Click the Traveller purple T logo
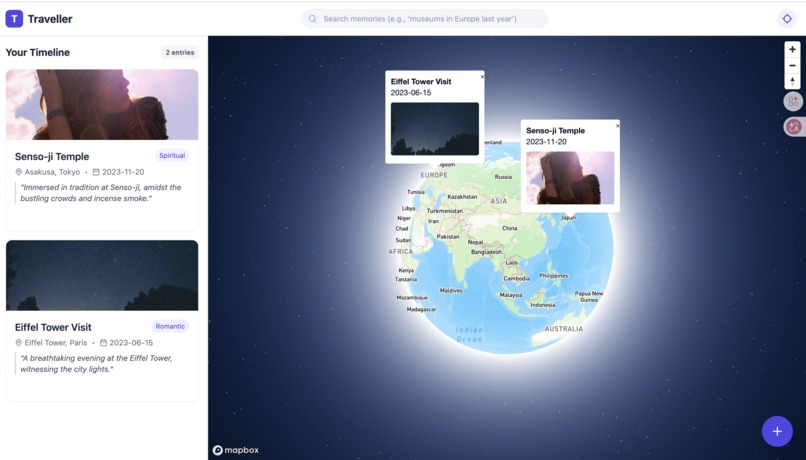806x460 pixels. pos(14,19)
